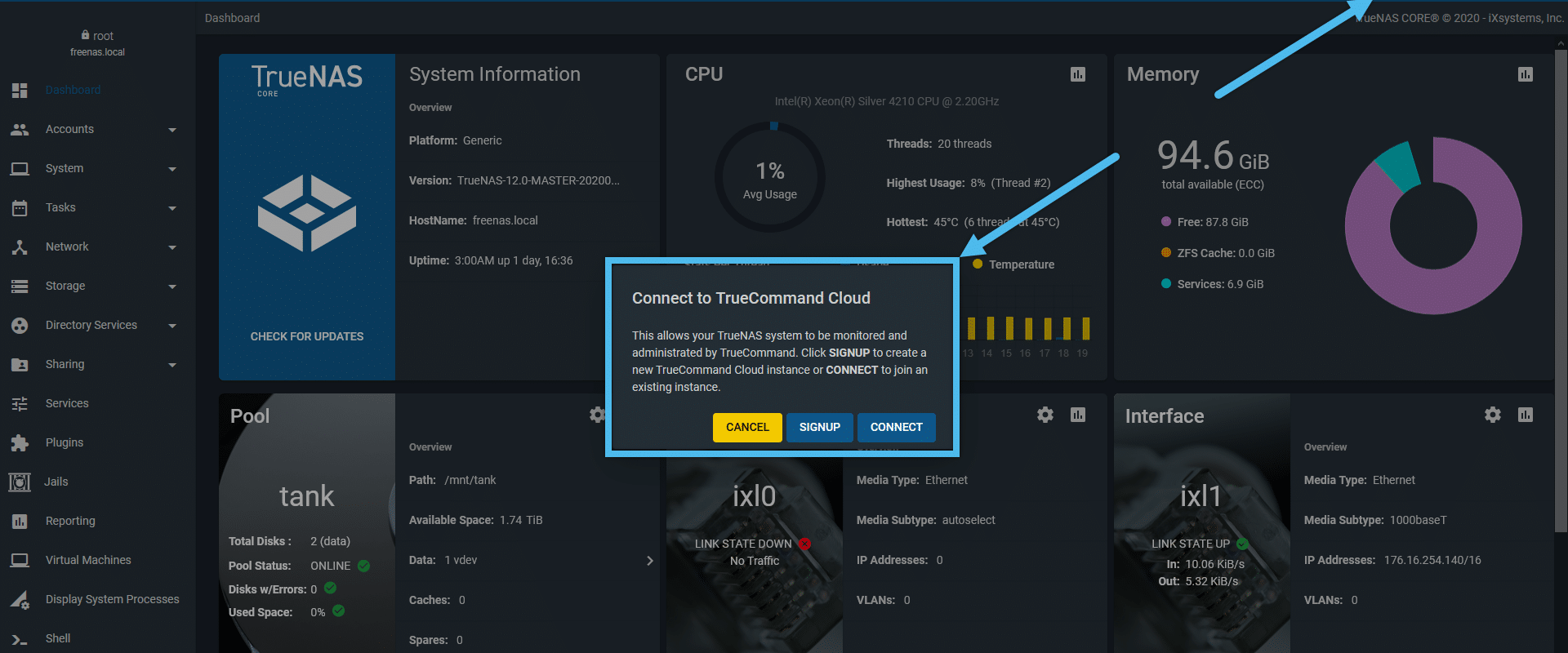The image size is (1568, 653).
Task: Click the Accounts people icon
Action: pyautogui.click(x=20, y=129)
